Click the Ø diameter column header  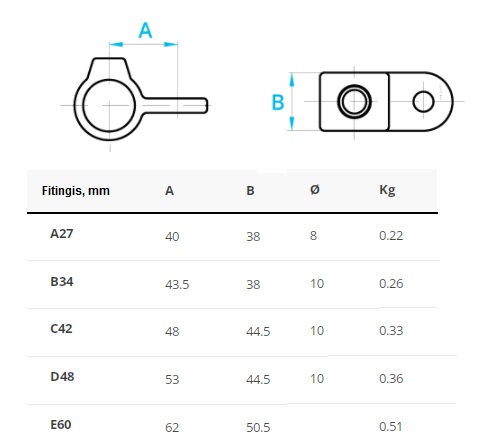point(315,190)
